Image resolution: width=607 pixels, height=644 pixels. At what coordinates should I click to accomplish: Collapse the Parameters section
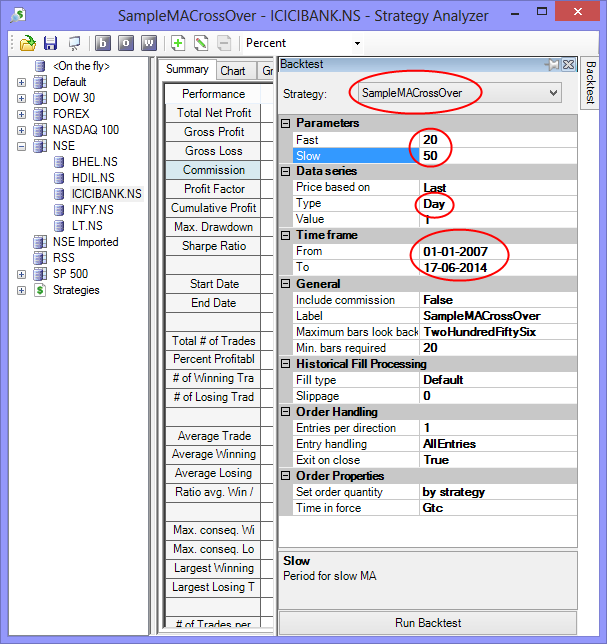pos(286,123)
